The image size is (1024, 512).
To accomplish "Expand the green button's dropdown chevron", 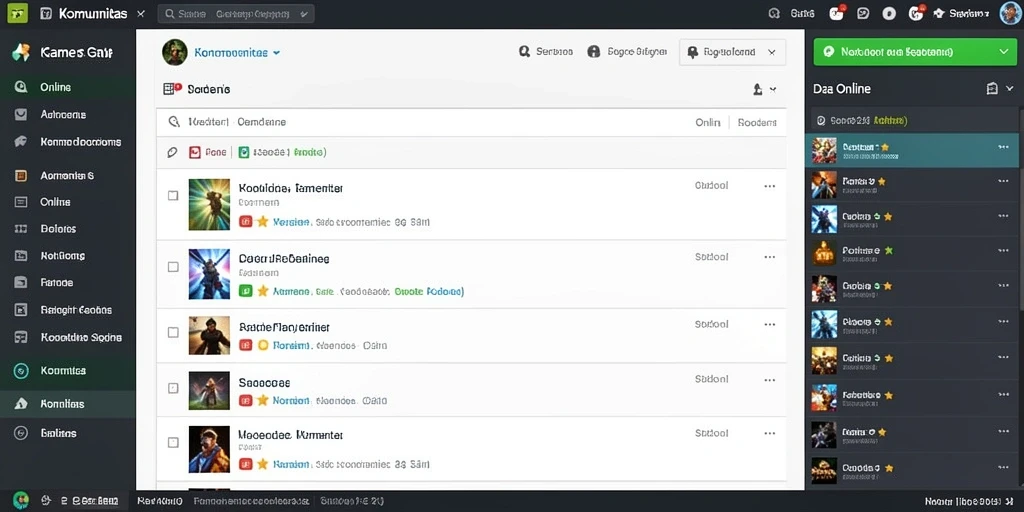I will coord(1004,52).
